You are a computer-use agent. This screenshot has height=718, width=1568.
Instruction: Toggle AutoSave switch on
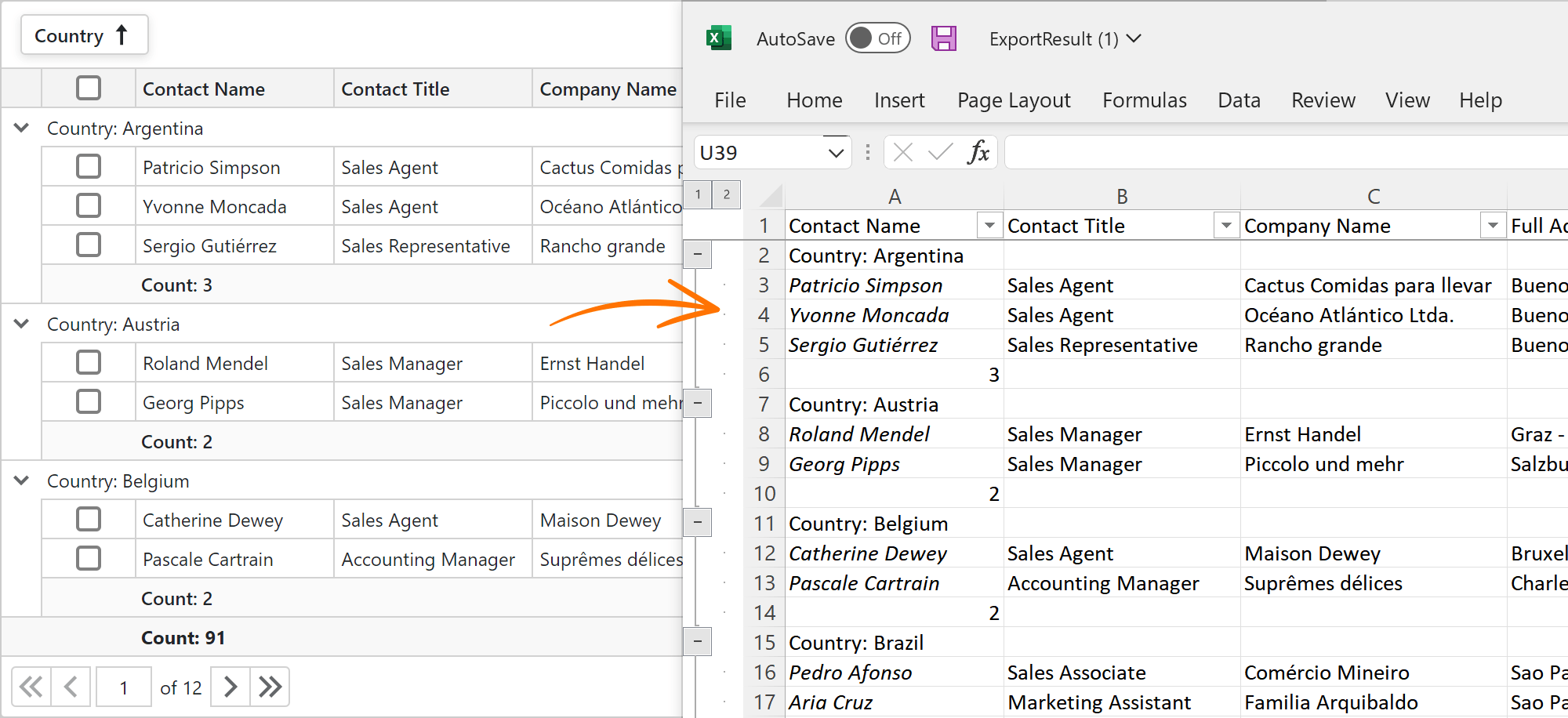[x=877, y=38]
